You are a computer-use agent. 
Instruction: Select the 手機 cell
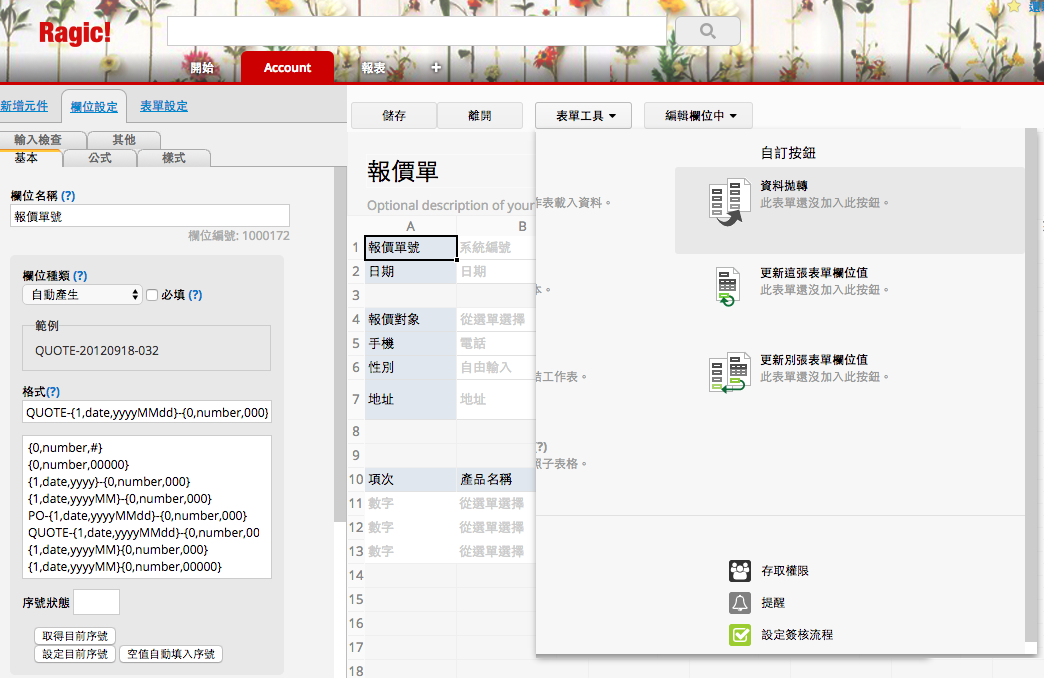coord(411,344)
